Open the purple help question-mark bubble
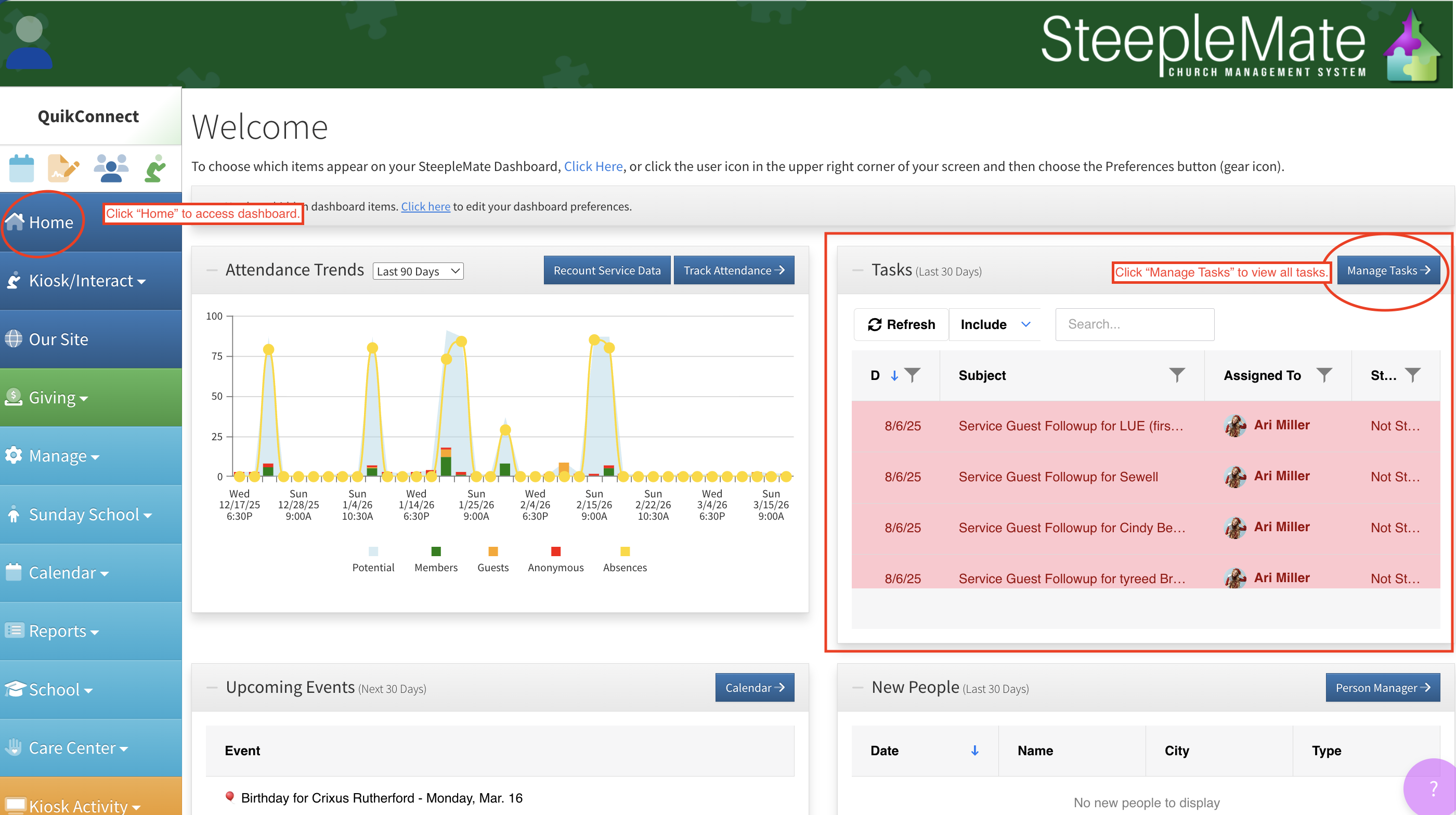Image resolution: width=1456 pixels, height=815 pixels. click(1433, 788)
